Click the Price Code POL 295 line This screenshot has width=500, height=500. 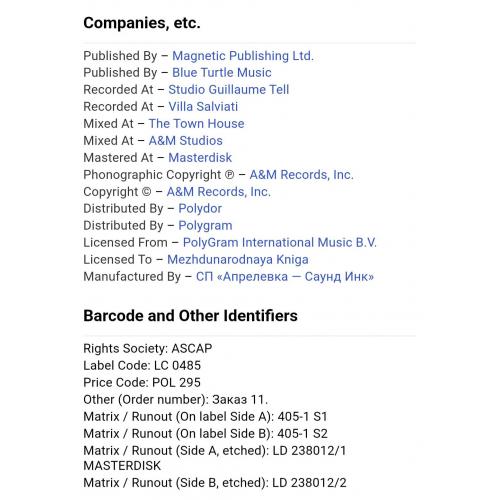[x=142, y=383]
